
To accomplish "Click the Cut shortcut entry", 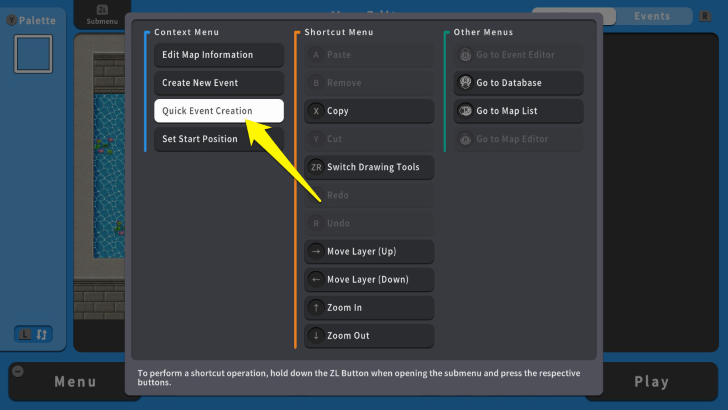I will point(369,139).
